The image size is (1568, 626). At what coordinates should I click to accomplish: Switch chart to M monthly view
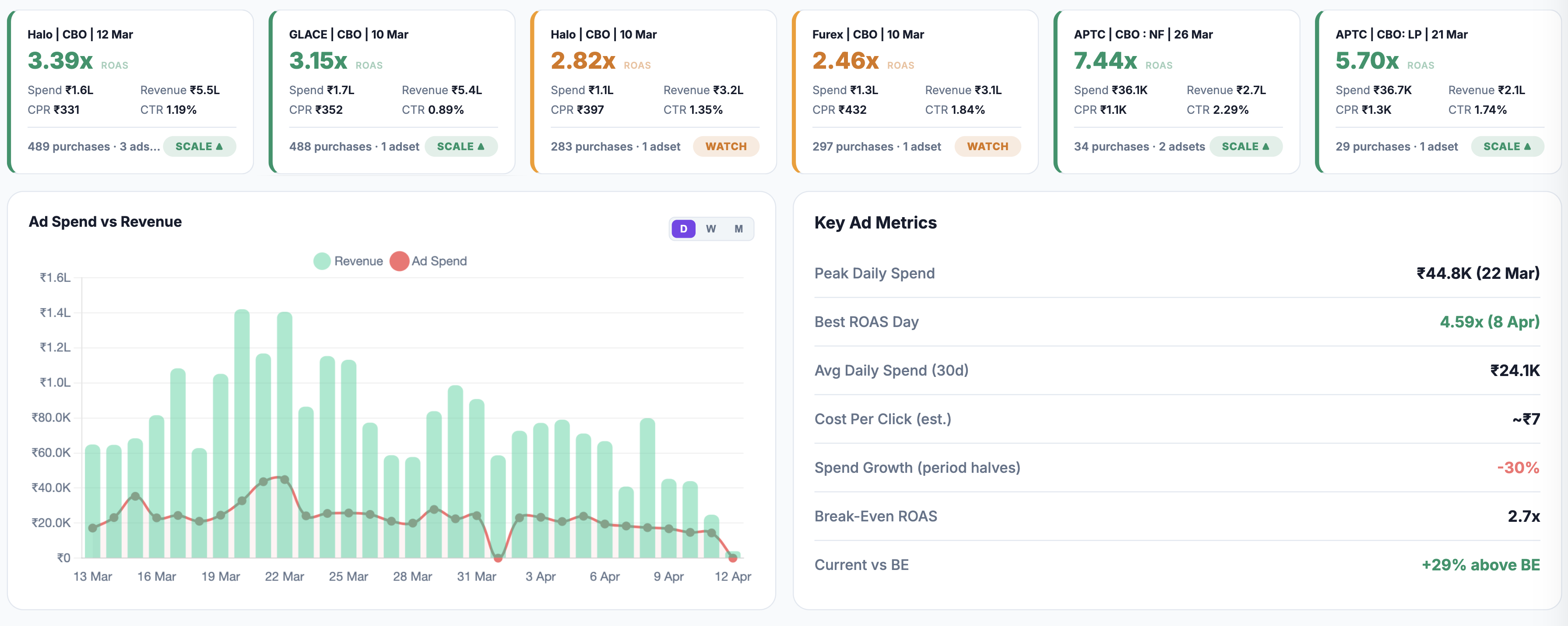click(x=738, y=229)
